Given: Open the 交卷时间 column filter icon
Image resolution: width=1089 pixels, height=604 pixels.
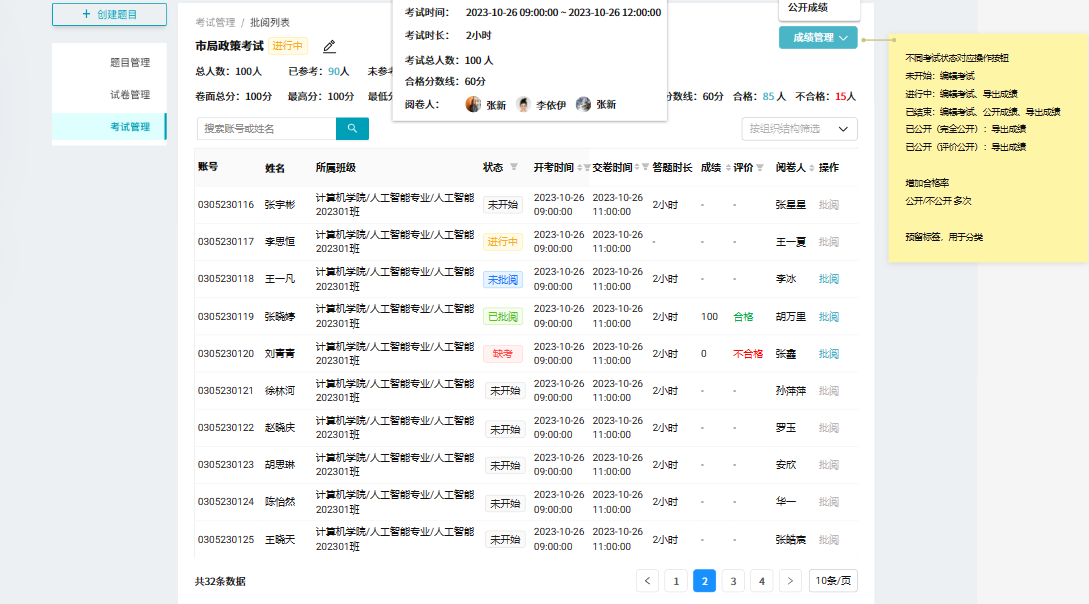Looking at the screenshot, I should coord(645,167).
